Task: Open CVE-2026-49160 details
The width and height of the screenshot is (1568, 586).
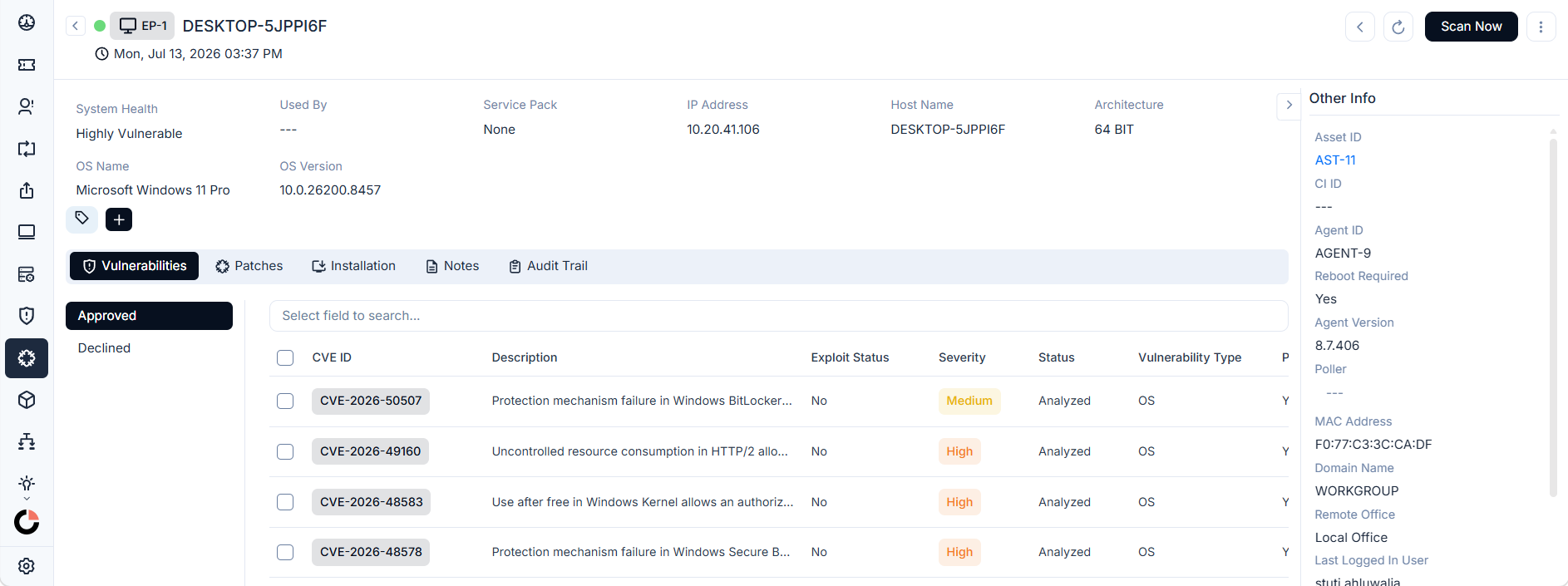Action: (370, 451)
